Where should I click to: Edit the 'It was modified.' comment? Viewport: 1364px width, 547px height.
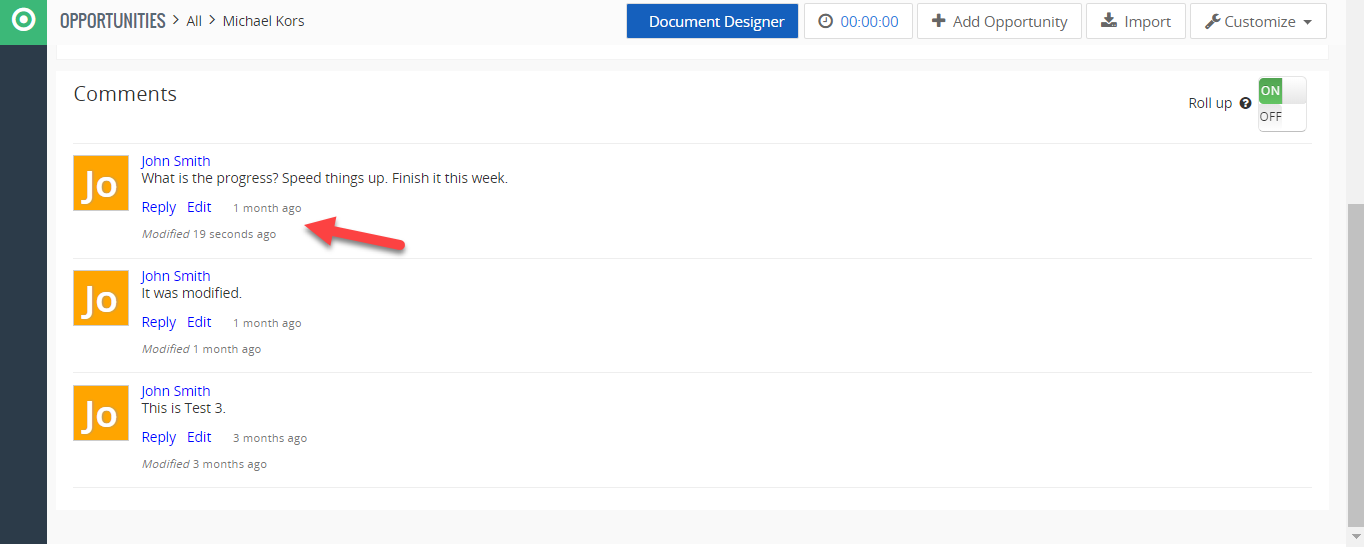coord(199,322)
